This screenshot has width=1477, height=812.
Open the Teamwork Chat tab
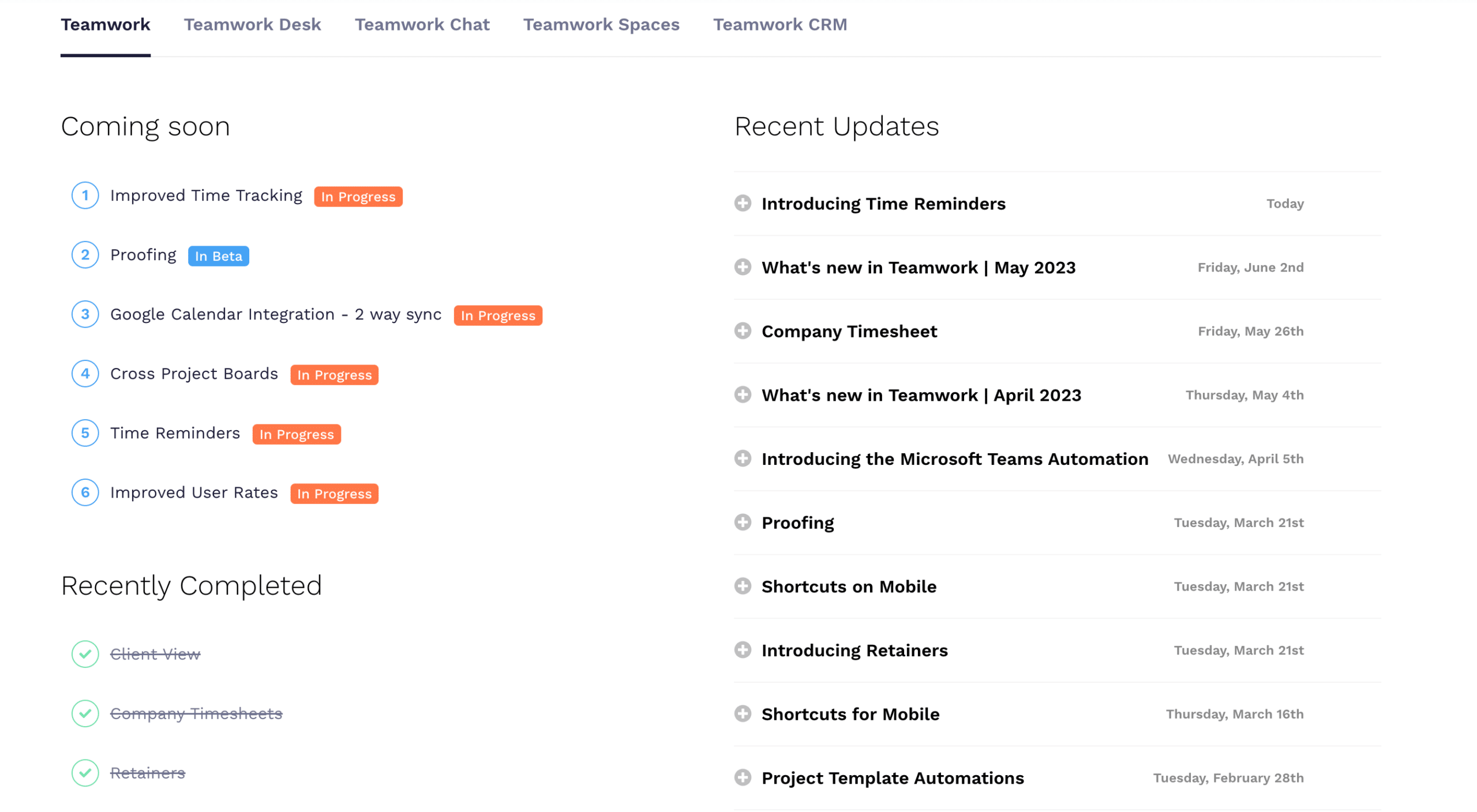[x=422, y=25]
